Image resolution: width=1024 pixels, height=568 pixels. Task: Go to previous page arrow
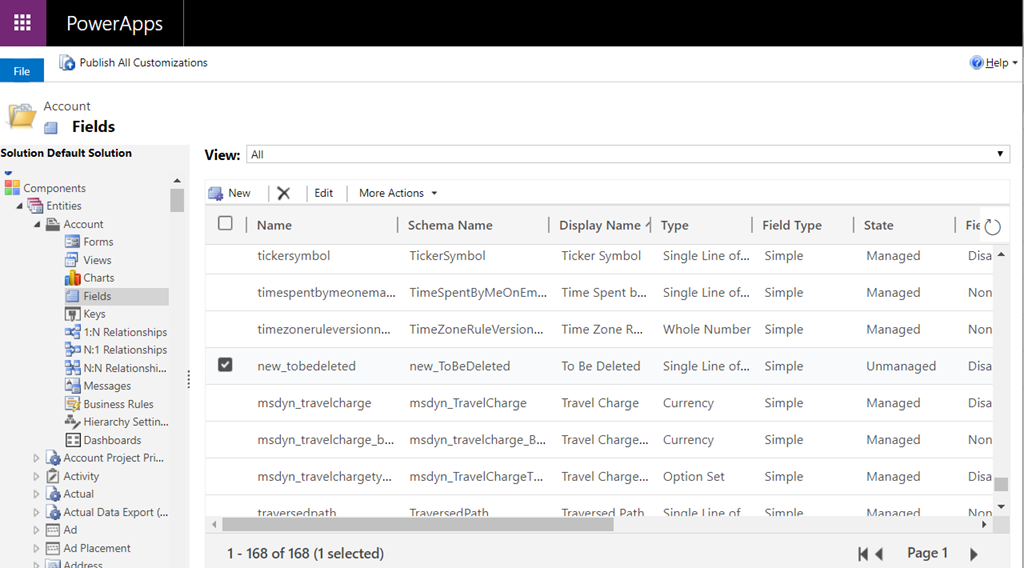879,554
